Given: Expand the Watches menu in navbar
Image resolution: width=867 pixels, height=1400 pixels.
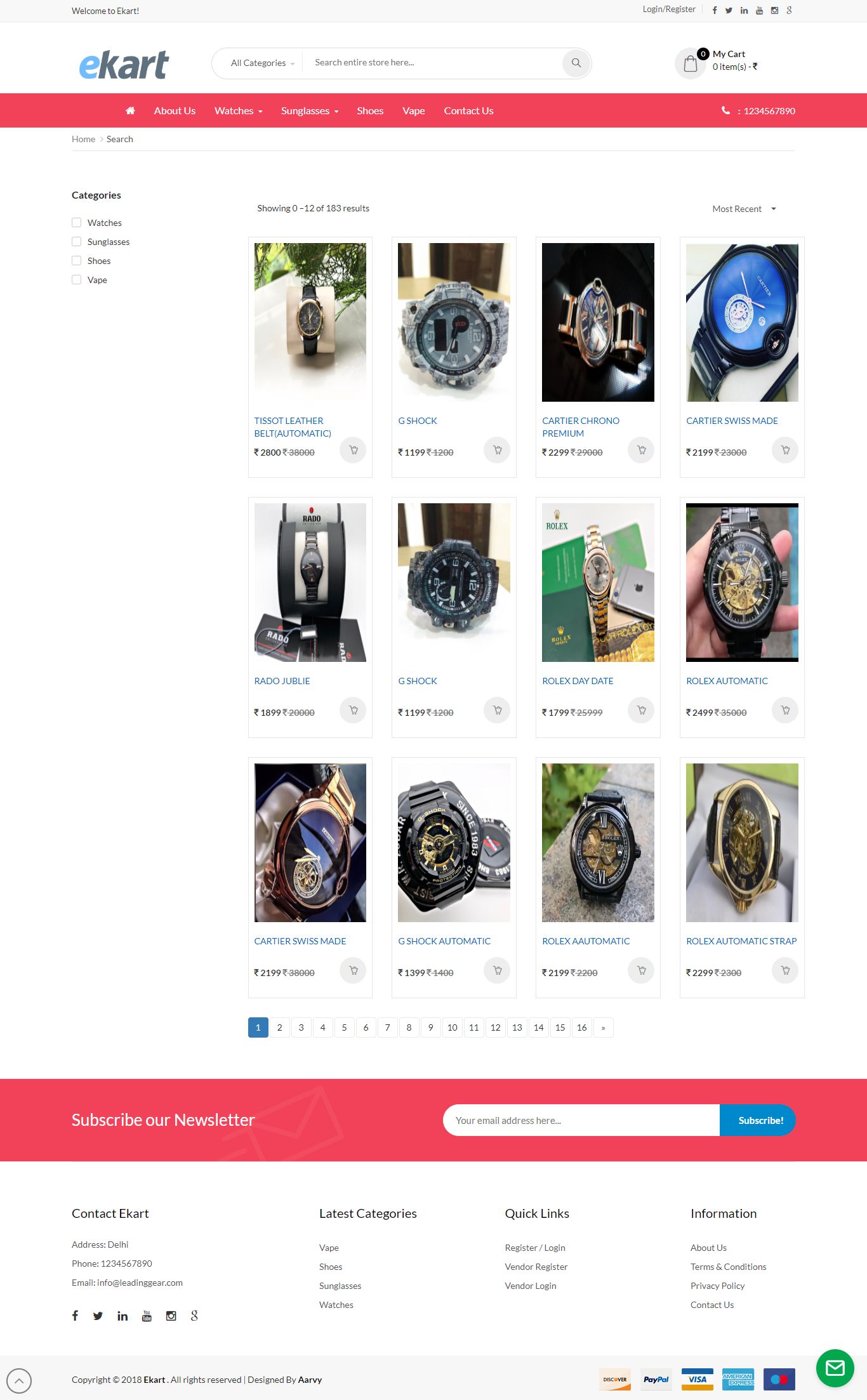Looking at the screenshot, I should point(238,110).
